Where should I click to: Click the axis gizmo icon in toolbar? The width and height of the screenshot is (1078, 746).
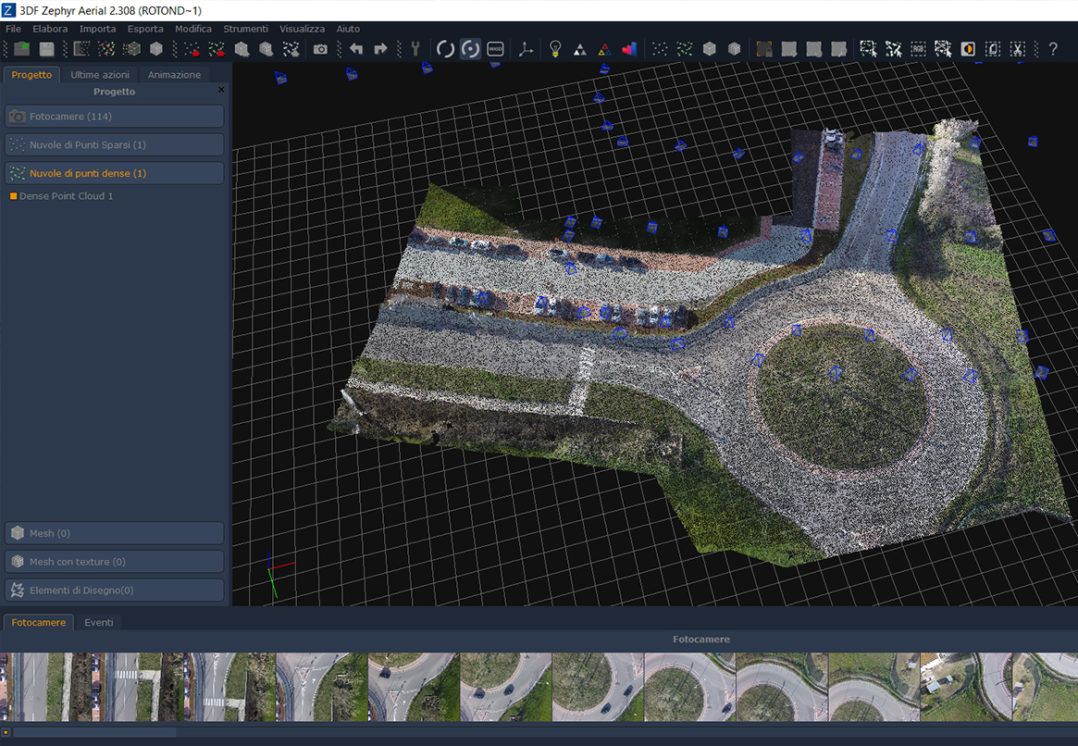click(526, 49)
